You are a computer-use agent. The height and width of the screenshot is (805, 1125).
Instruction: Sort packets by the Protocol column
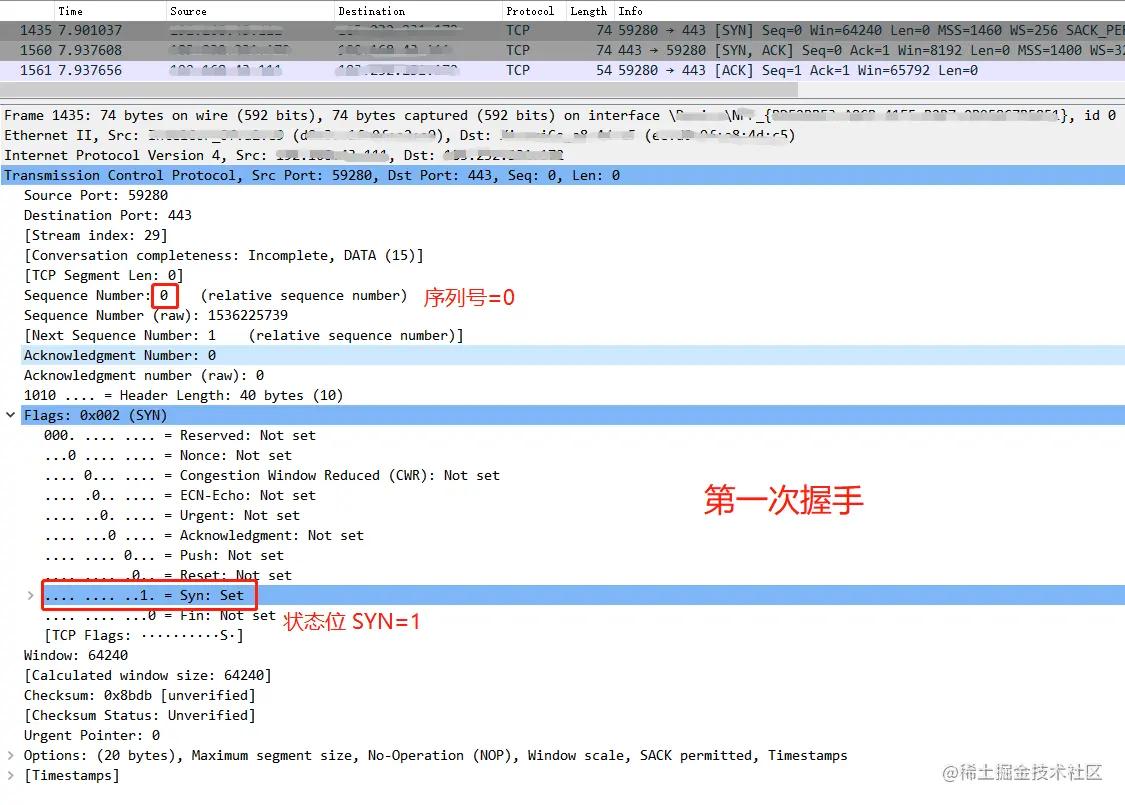[530, 11]
